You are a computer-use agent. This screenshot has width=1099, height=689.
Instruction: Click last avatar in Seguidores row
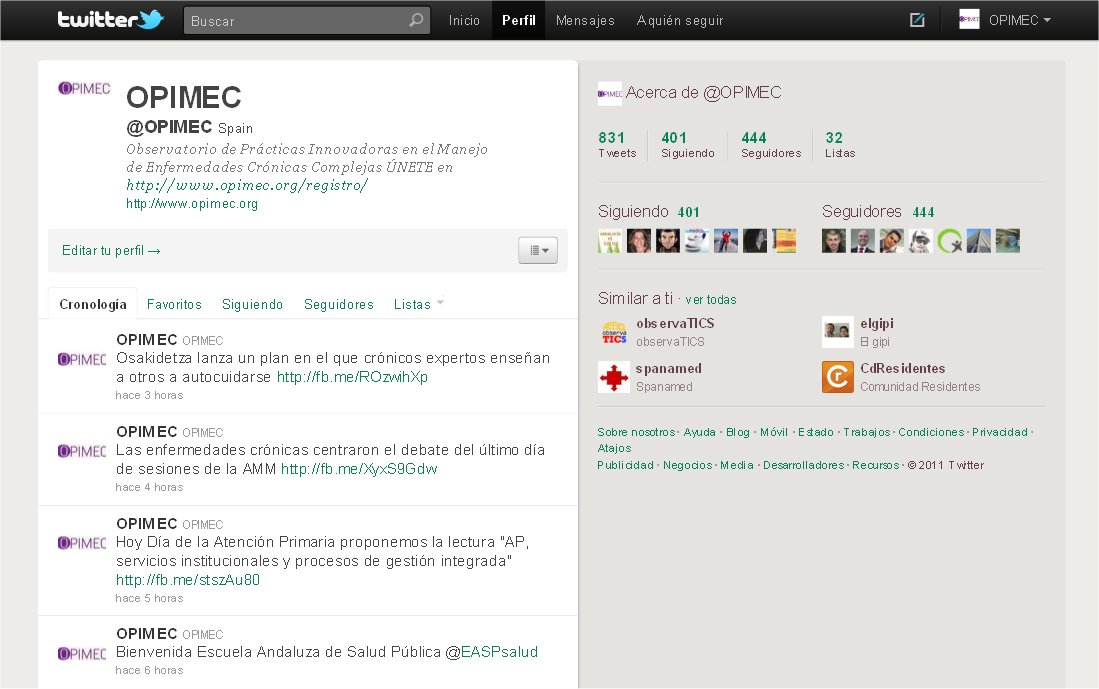[1008, 240]
